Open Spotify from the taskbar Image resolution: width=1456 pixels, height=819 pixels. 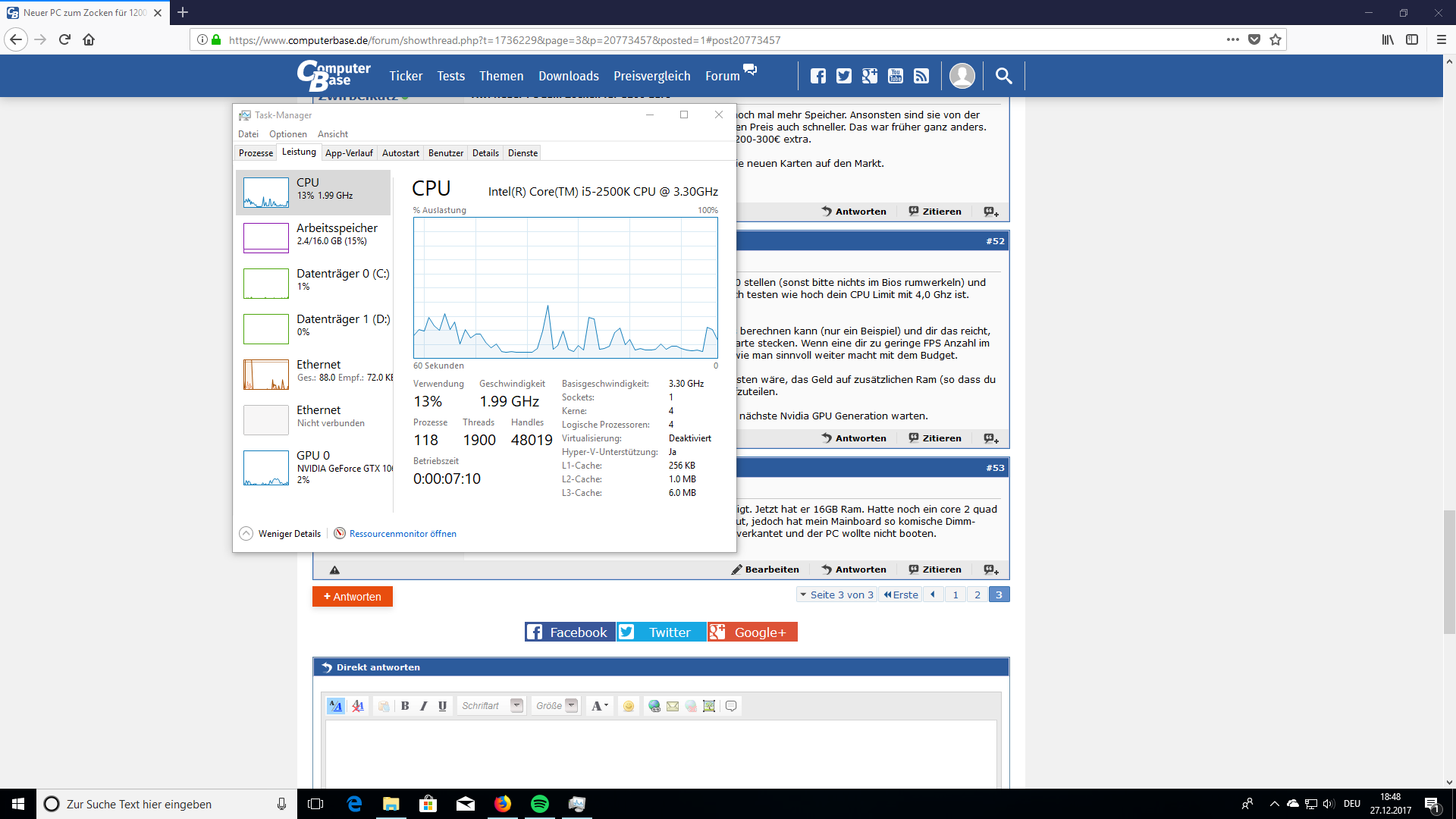click(x=540, y=804)
